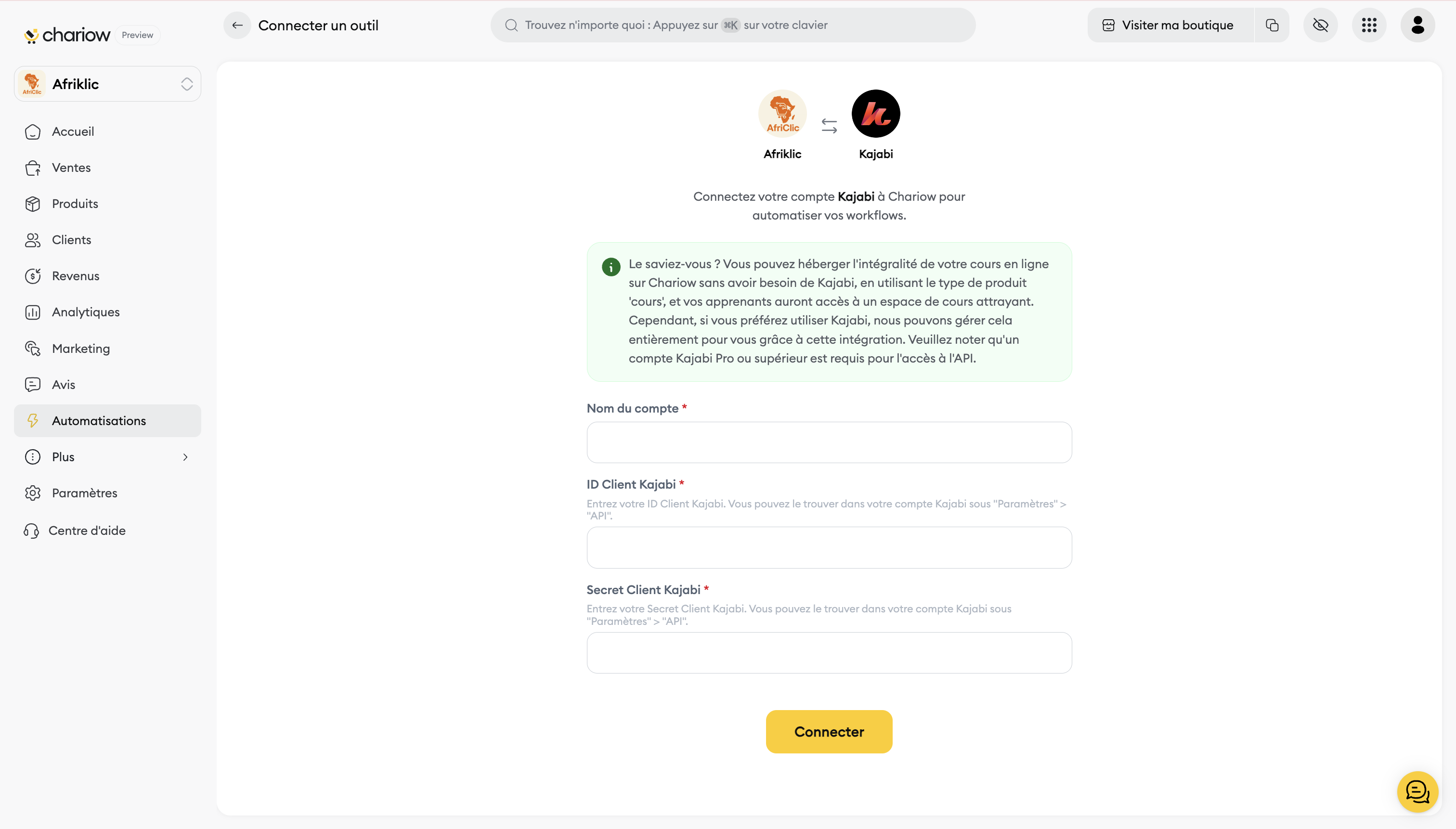Viewport: 1456px width, 829px height.
Task: Click the back arrow beside Connecter un outil
Action: (x=237, y=25)
